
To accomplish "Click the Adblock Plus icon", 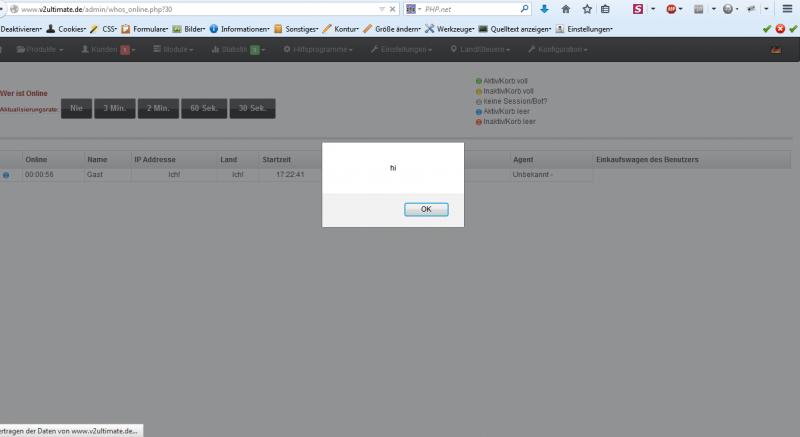I will tap(671, 9).
